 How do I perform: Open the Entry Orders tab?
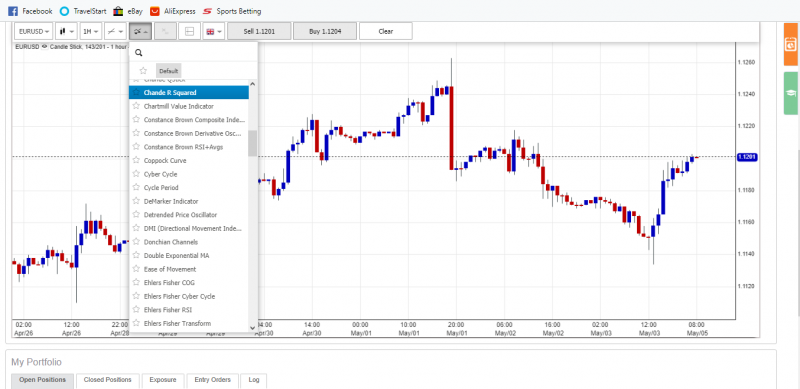pos(212,380)
